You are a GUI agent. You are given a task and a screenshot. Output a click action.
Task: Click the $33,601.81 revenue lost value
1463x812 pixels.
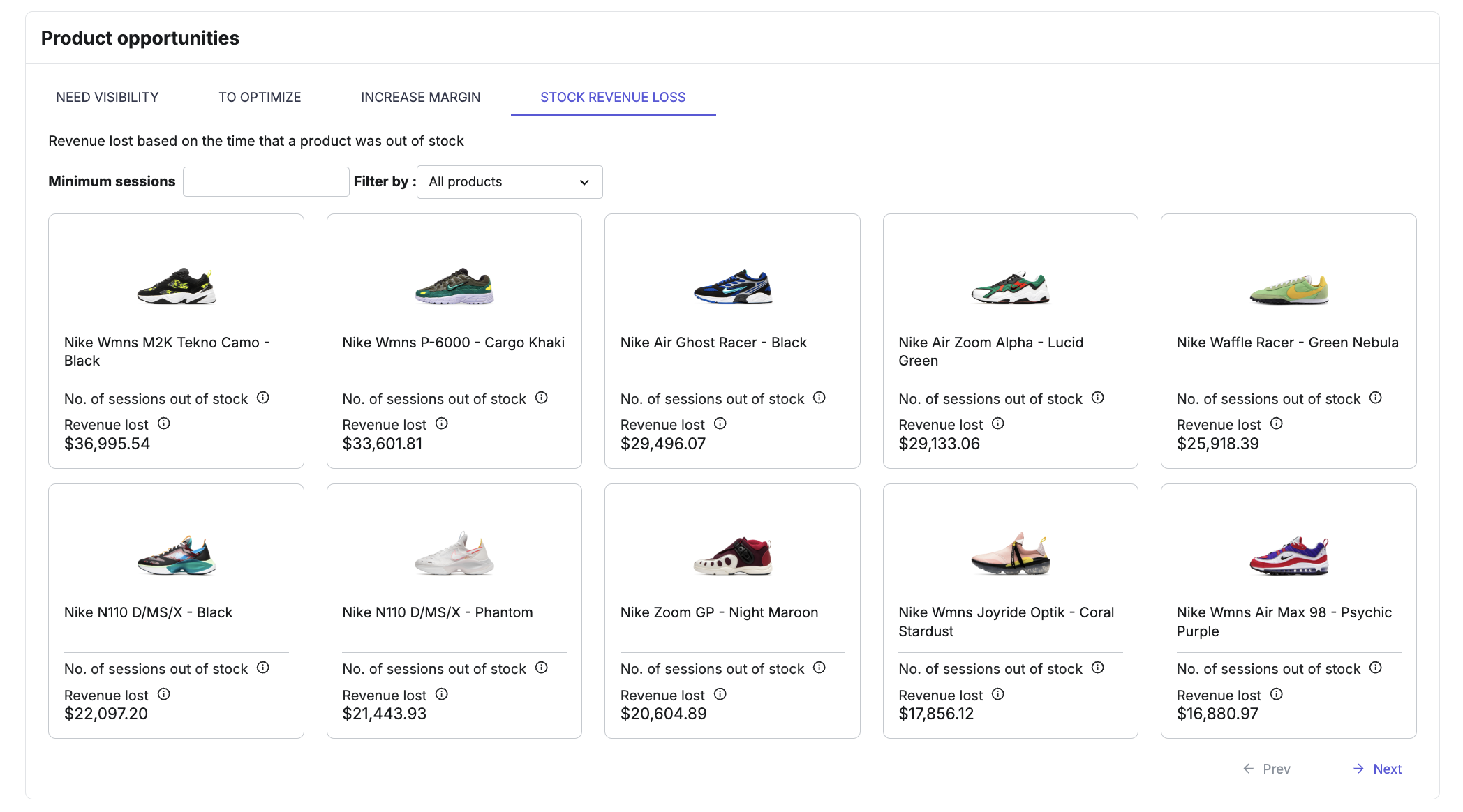click(383, 444)
